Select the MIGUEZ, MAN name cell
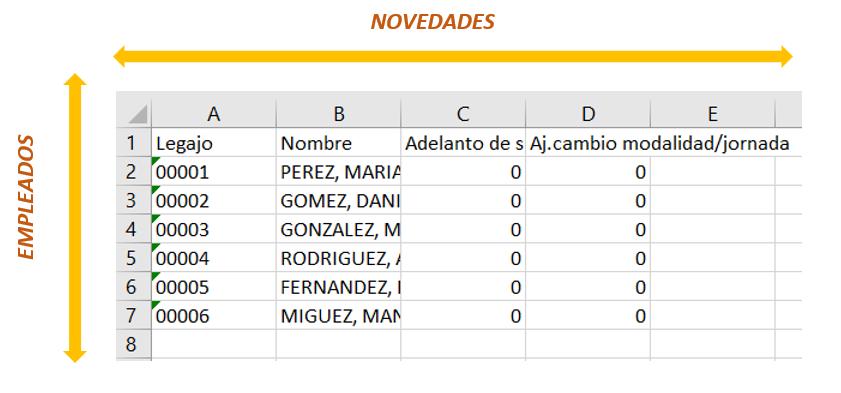The image size is (841, 393). tap(338, 315)
